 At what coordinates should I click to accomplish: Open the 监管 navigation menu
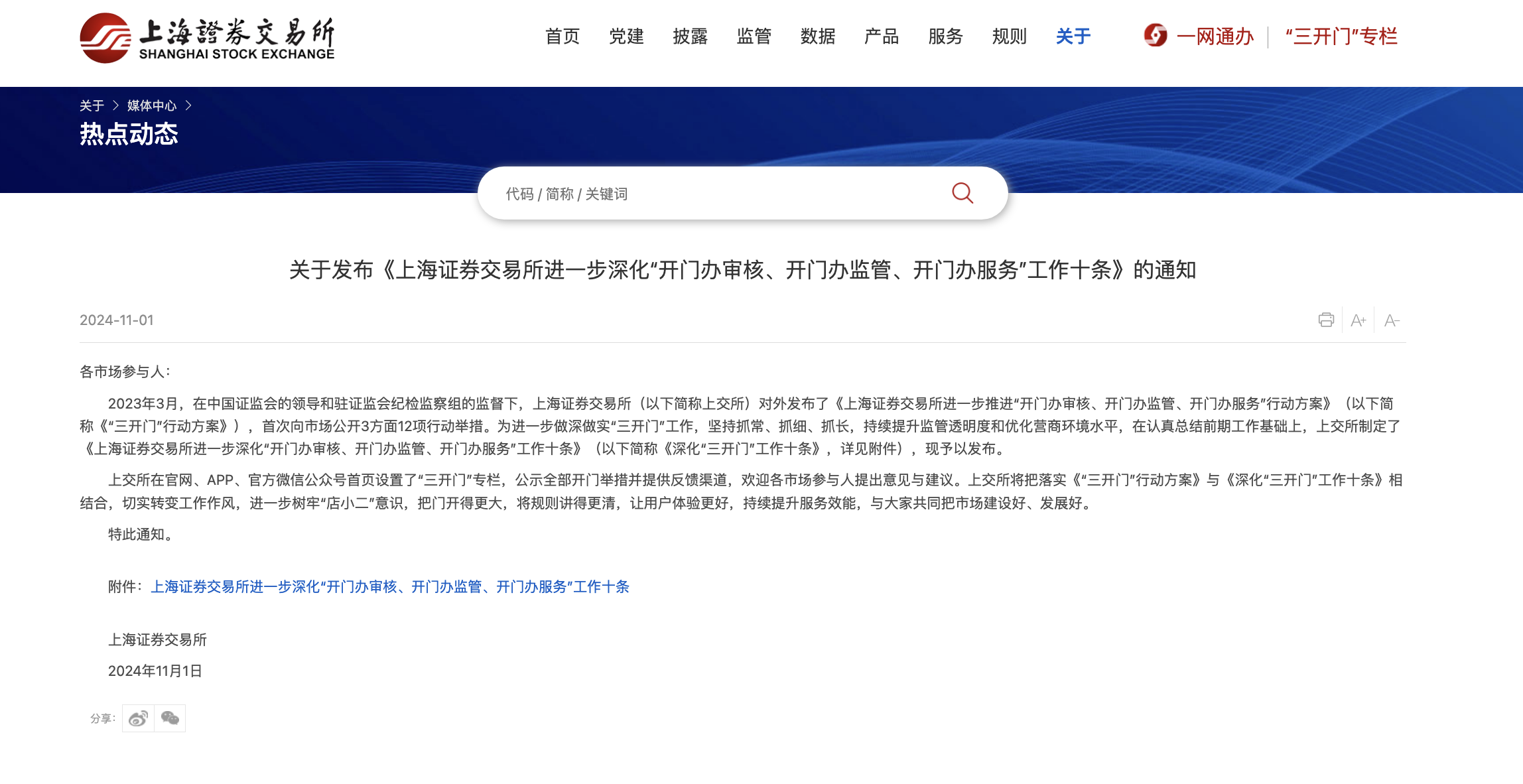[754, 36]
